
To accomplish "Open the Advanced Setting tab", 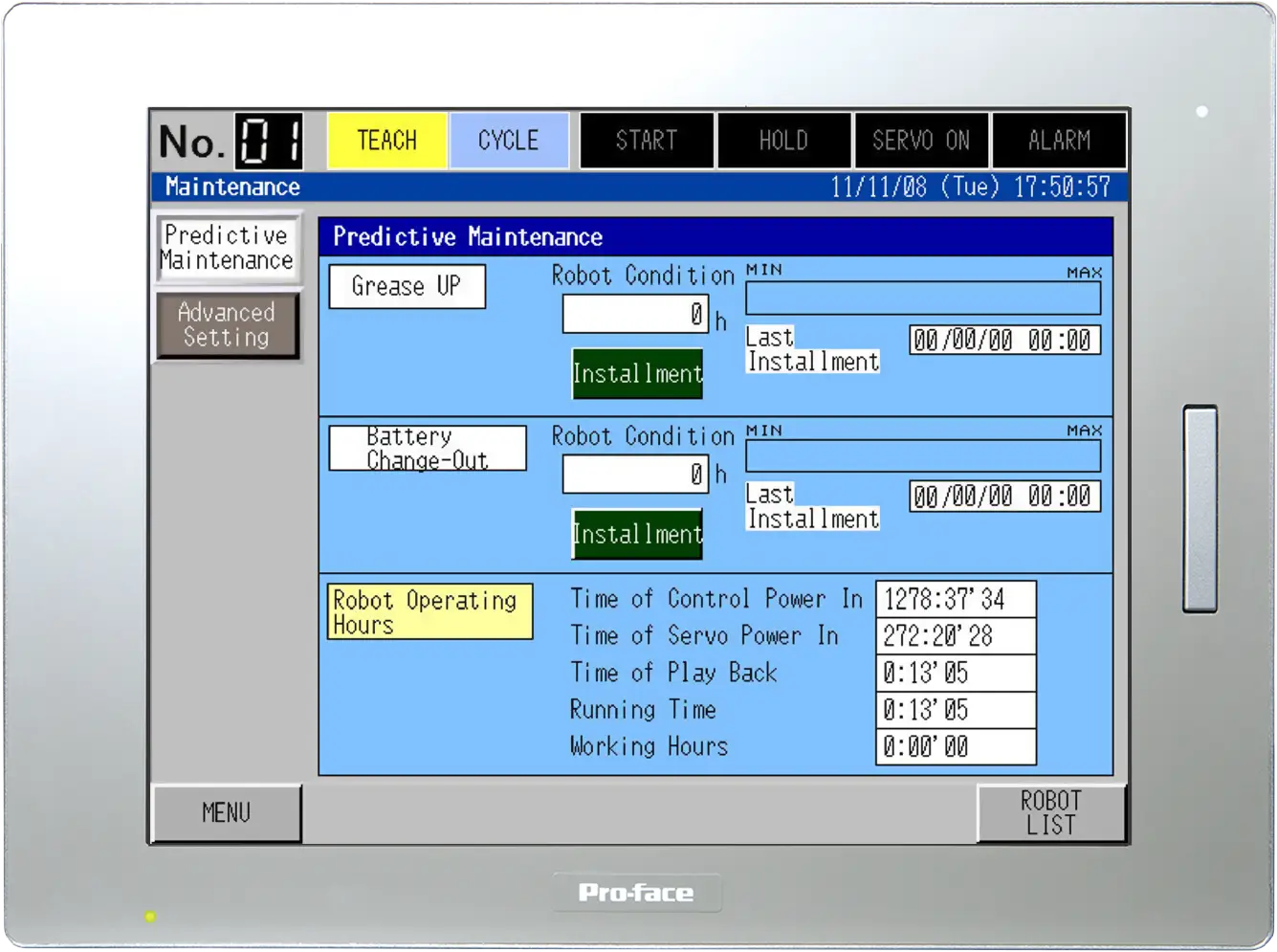I will [228, 325].
